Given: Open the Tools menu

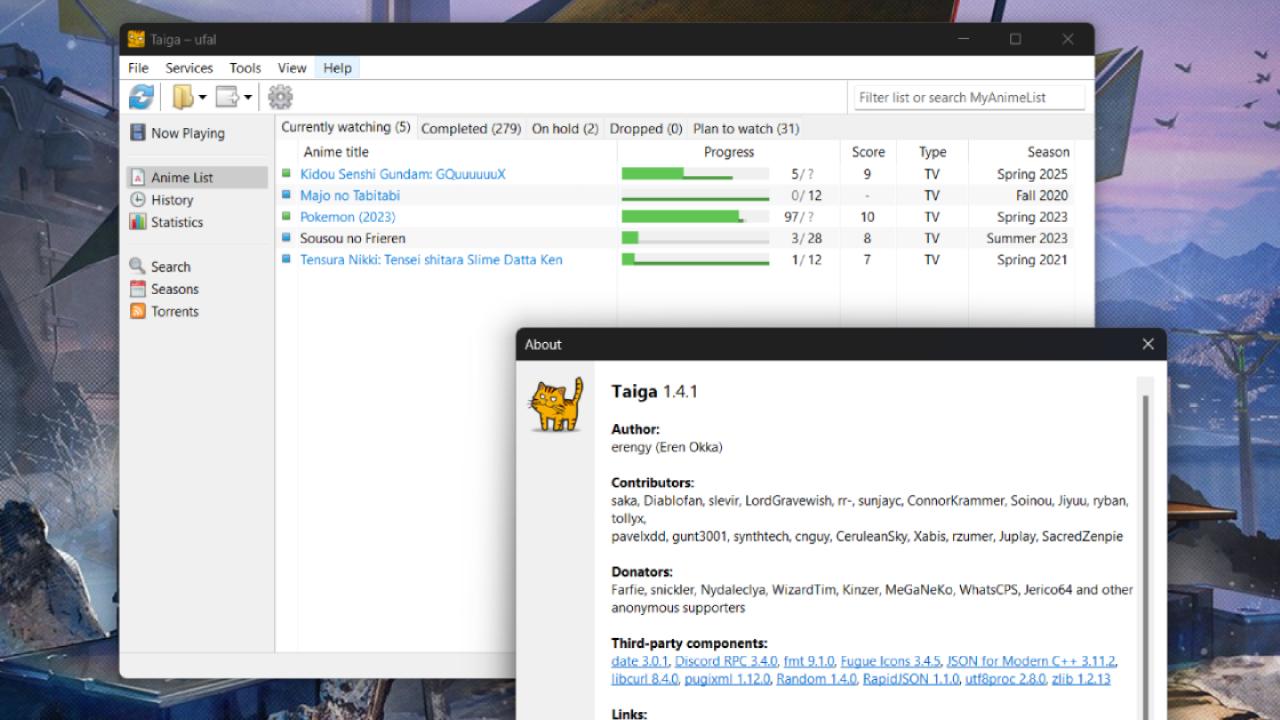Looking at the screenshot, I should (245, 68).
